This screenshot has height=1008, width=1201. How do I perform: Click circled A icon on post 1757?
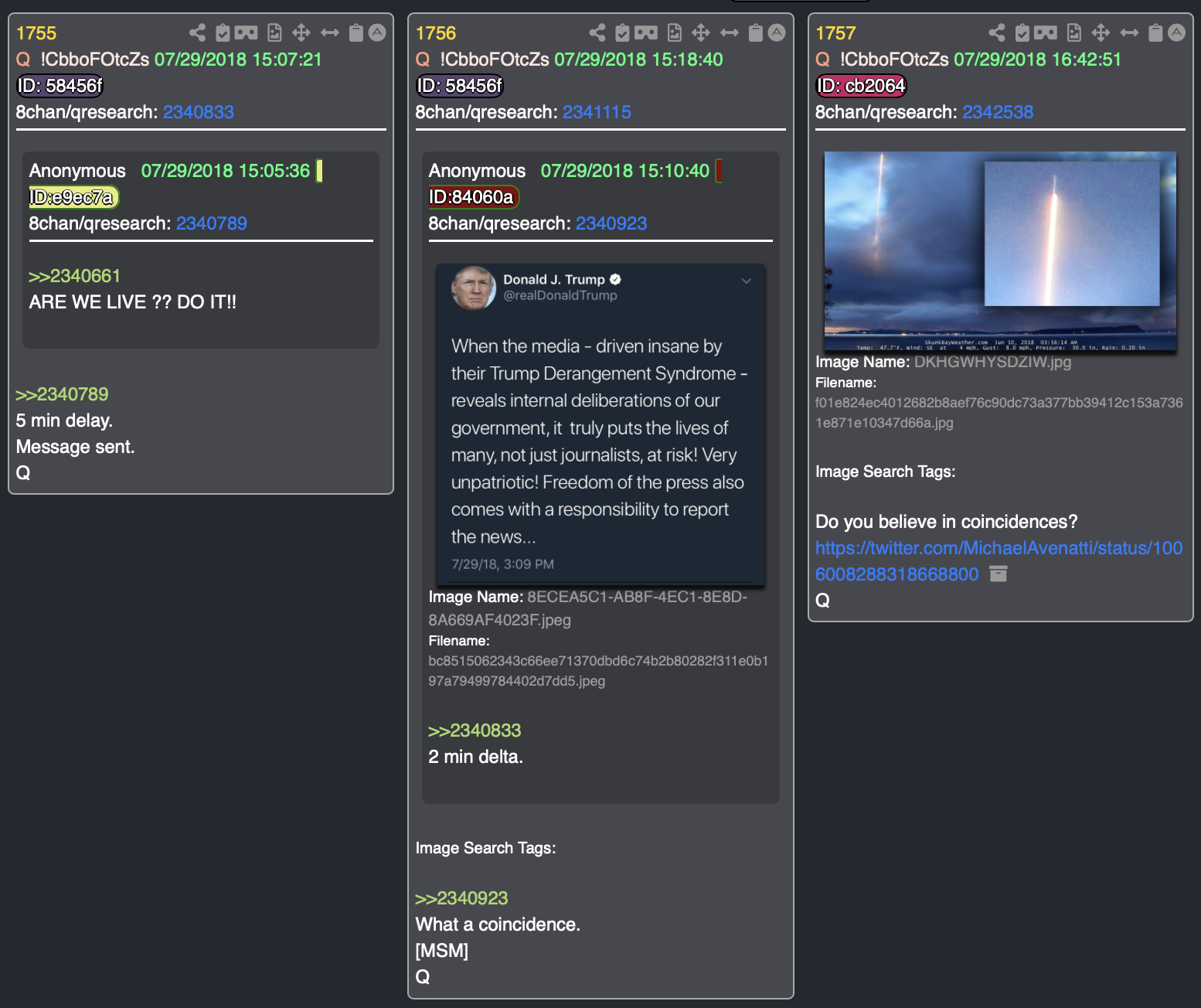pyautogui.click(x=1176, y=32)
